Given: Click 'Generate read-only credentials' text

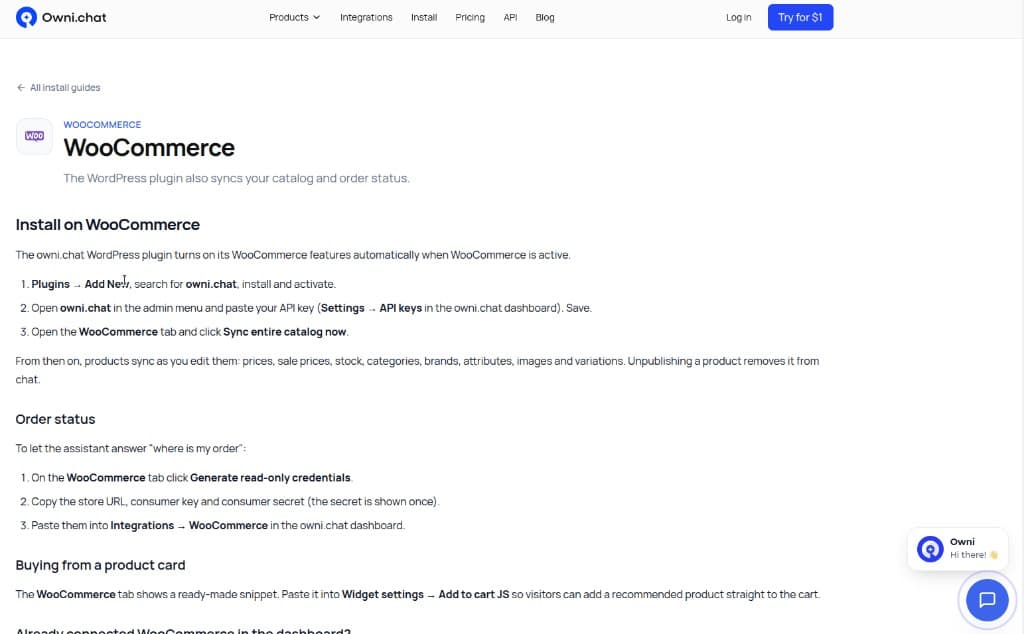Looking at the screenshot, I should click(x=270, y=478).
